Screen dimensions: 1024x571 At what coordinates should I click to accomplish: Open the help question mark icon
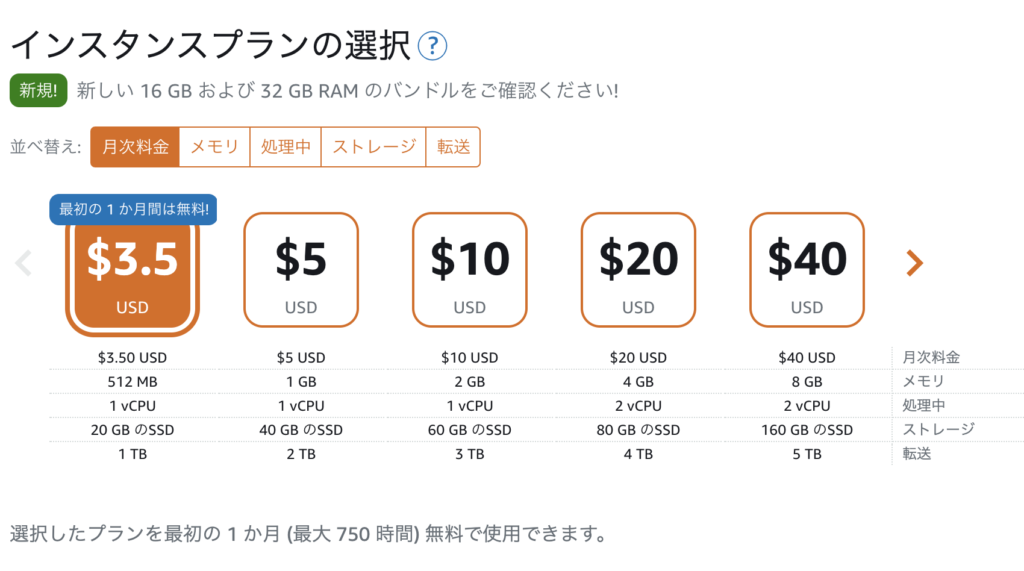pyautogui.click(x=432, y=46)
